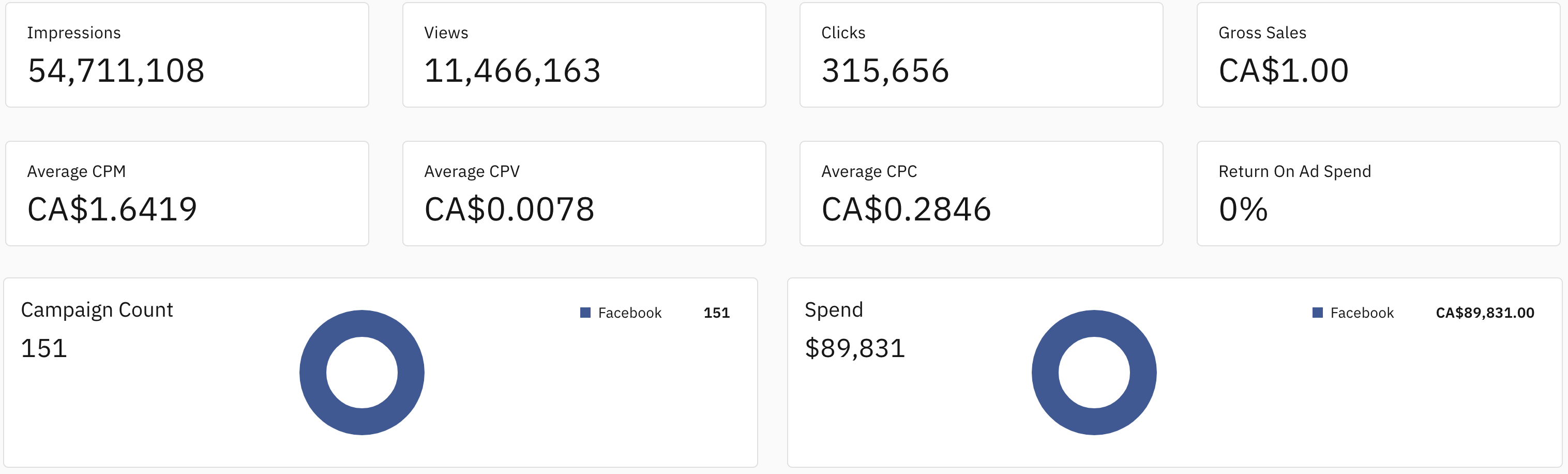This screenshot has height=474, width=1568.
Task: Click Facebook legend label in Spend panel
Action: [x=1362, y=313]
